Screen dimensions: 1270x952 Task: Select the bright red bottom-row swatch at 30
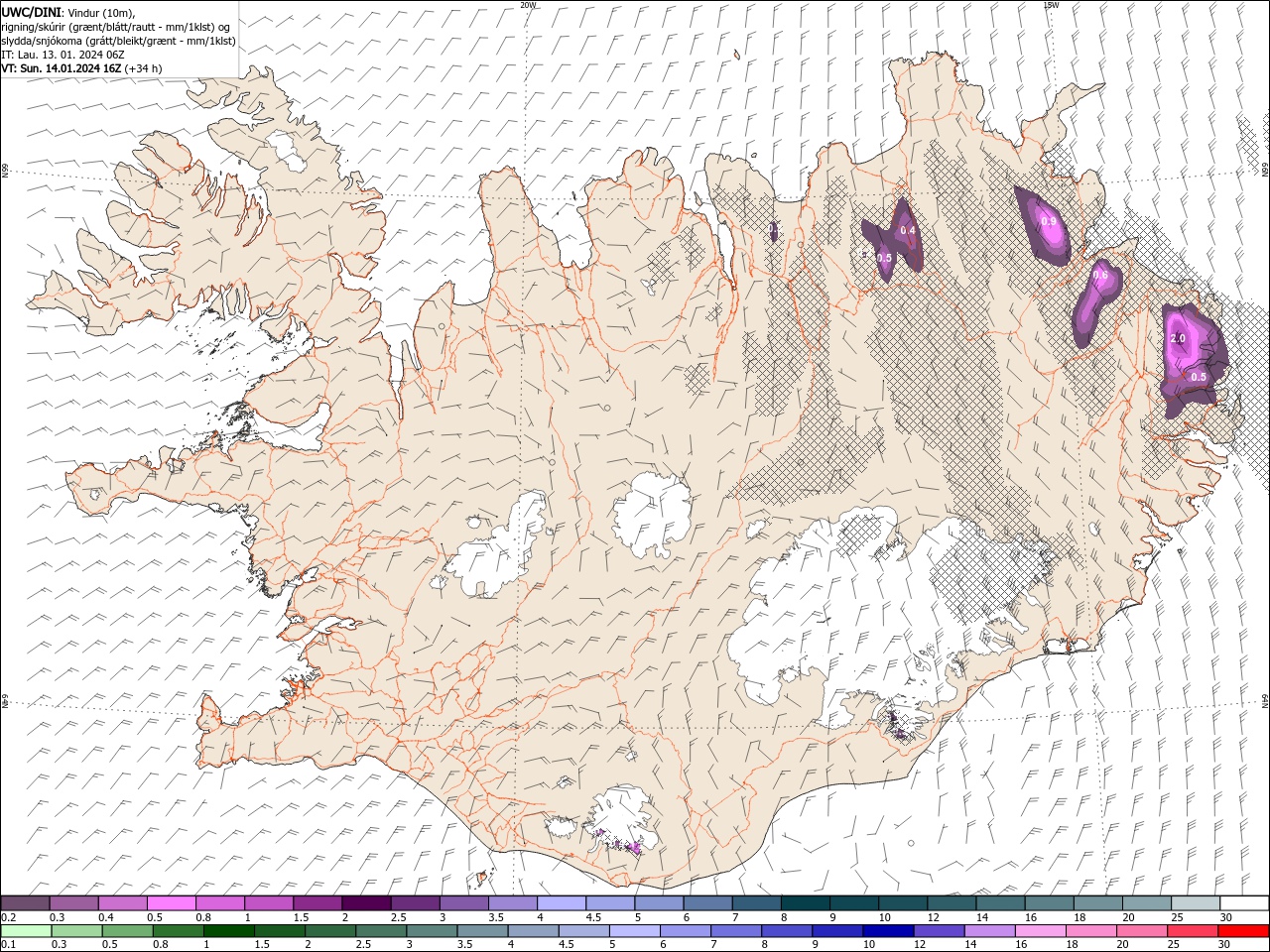[1244, 931]
